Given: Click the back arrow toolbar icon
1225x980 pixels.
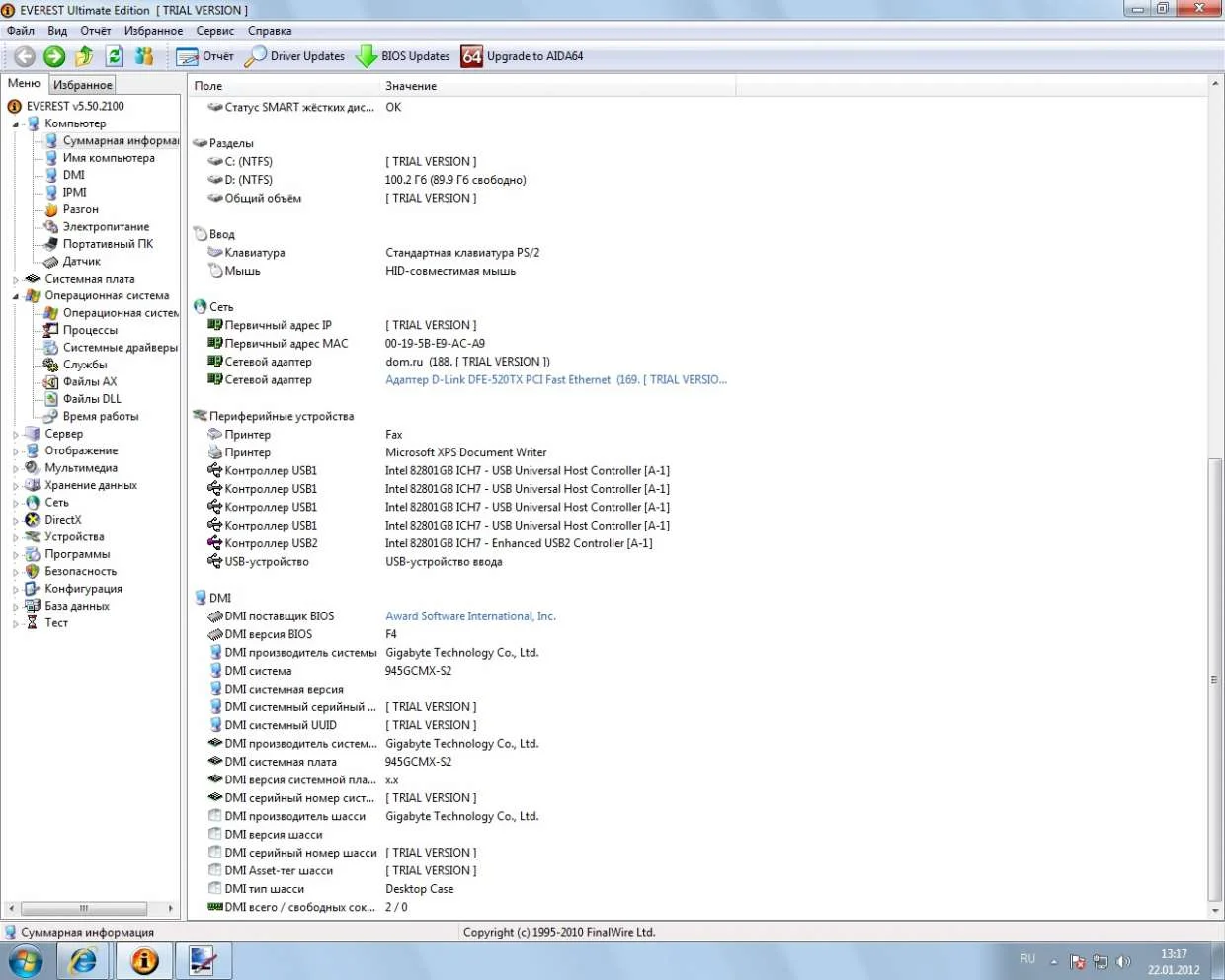Looking at the screenshot, I should point(25,57).
